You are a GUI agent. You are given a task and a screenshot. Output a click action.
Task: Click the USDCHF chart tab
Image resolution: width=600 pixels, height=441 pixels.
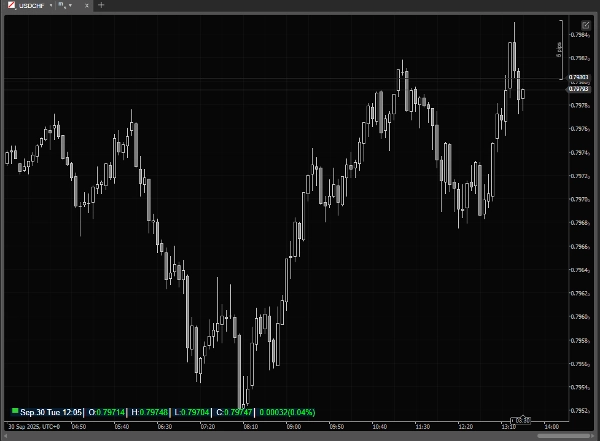click(x=26, y=5)
